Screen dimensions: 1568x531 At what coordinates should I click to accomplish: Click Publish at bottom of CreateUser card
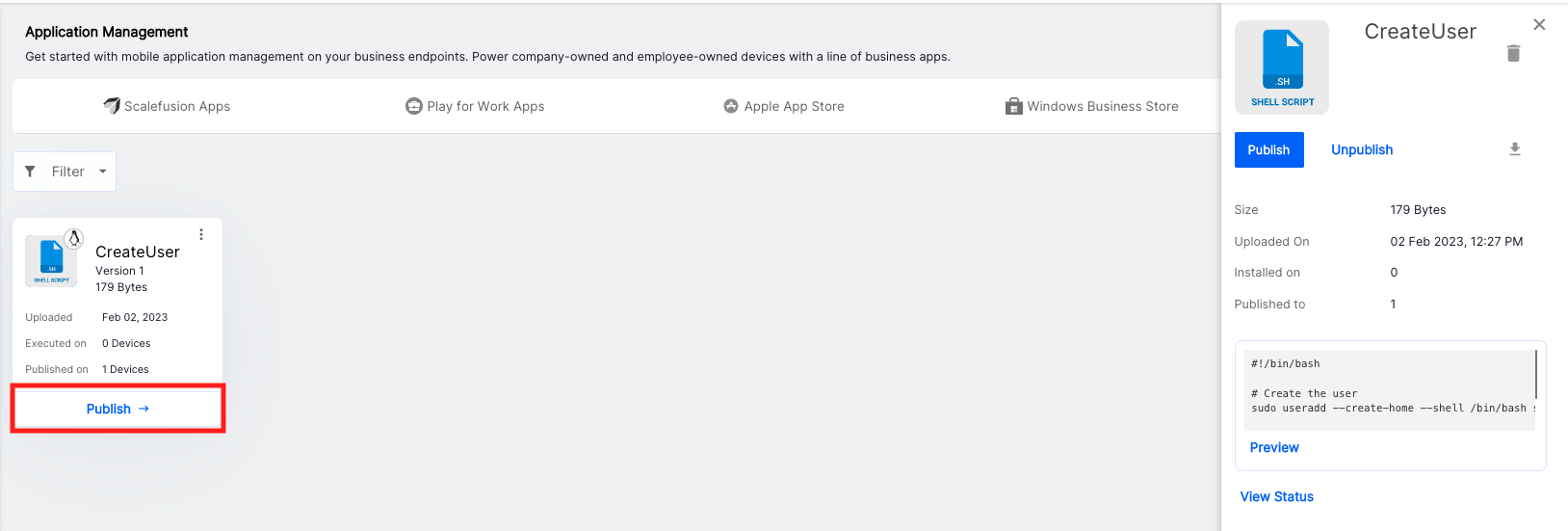tap(118, 409)
